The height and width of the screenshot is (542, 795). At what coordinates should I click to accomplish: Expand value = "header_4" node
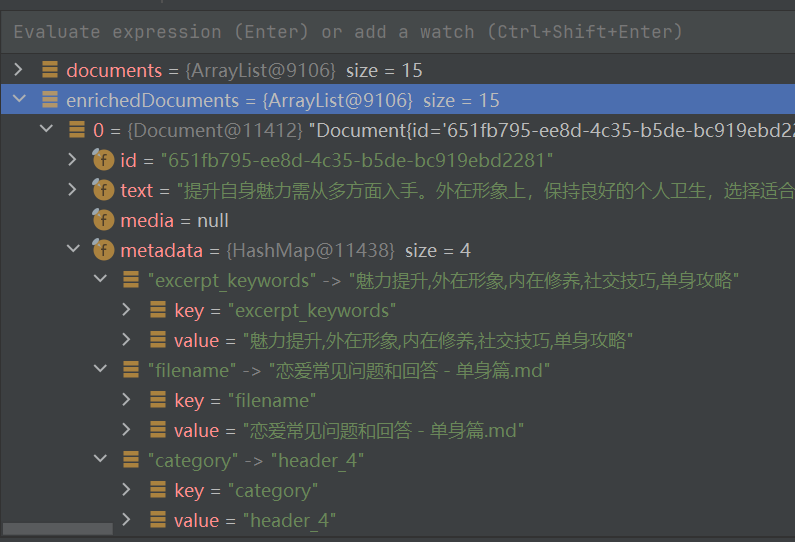(127, 519)
